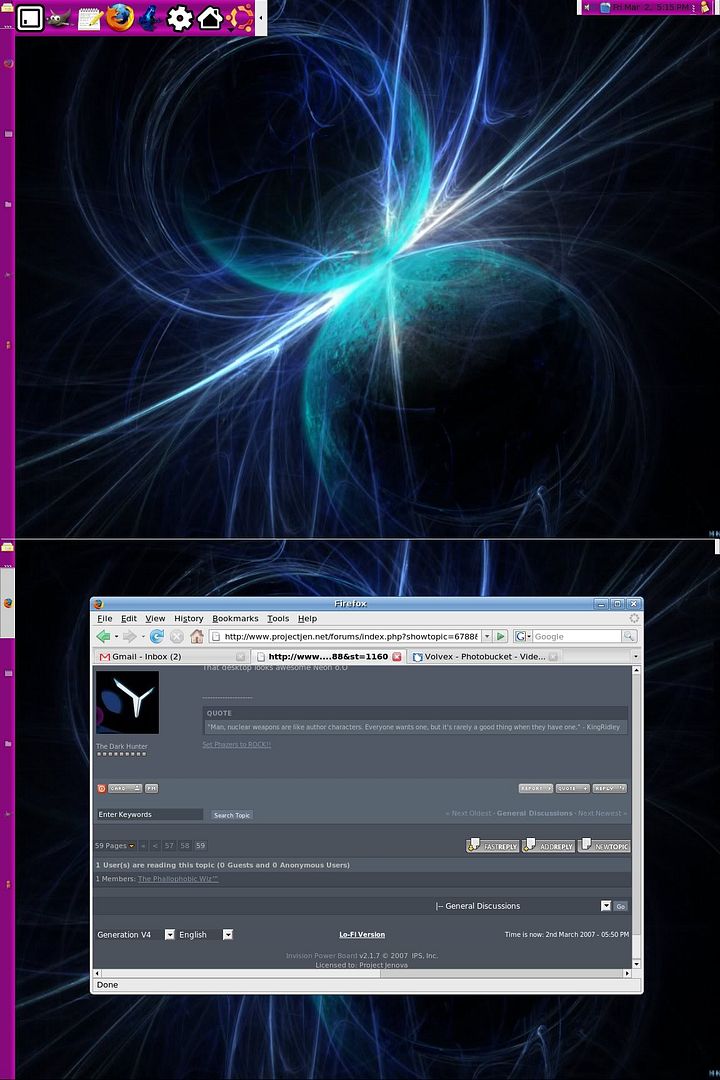Click the projectjen.net URL address field
720x1080 pixels.
click(351, 636)
